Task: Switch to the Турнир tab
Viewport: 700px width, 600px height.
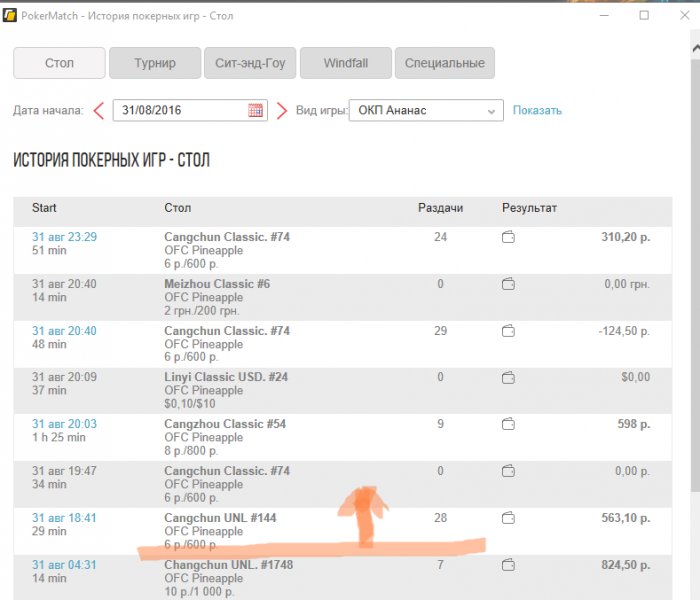Action: point(155,63)
